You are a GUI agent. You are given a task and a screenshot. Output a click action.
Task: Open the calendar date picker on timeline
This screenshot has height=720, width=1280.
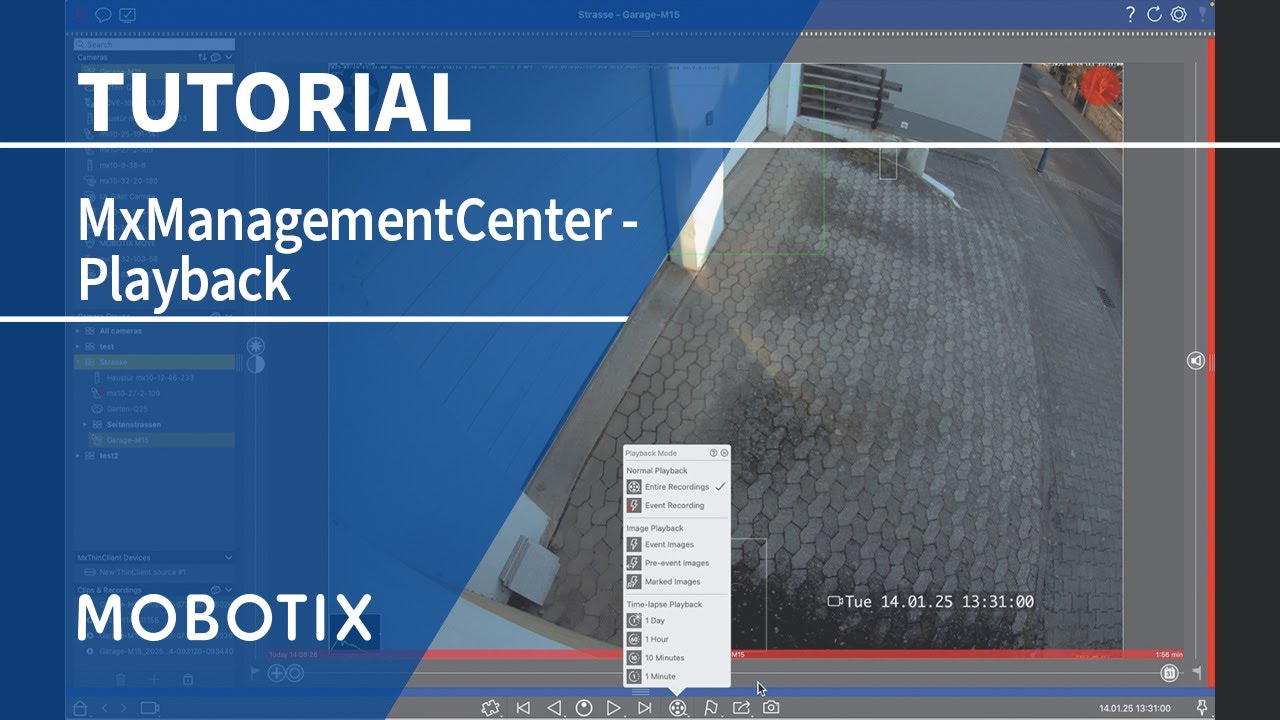pos(1169,674)
